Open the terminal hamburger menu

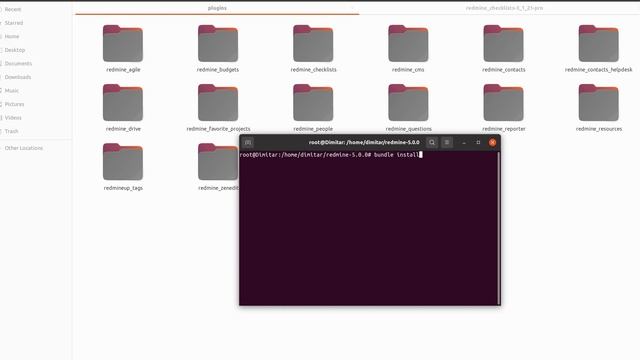coord(447,142)
